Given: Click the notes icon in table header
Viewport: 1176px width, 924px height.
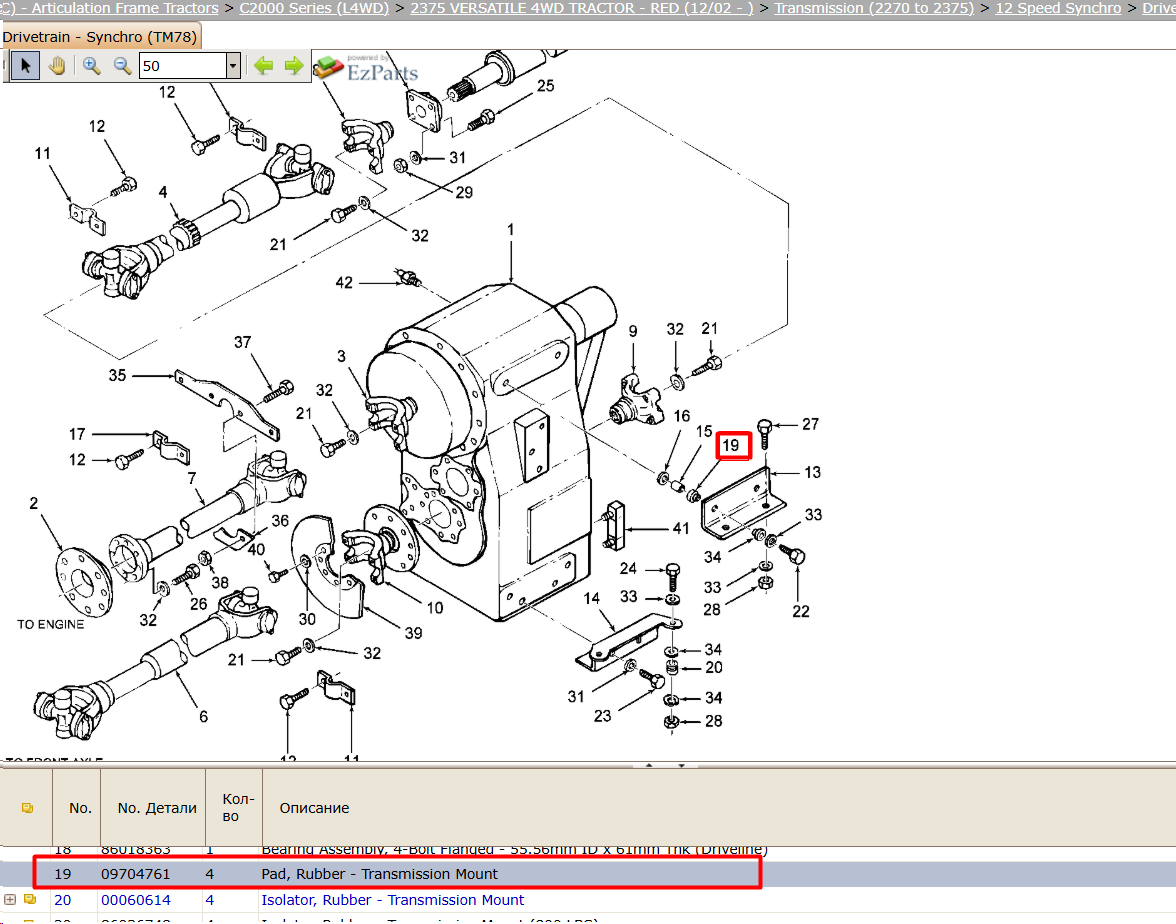Looking at the screenshot, I should pos(27,808).
